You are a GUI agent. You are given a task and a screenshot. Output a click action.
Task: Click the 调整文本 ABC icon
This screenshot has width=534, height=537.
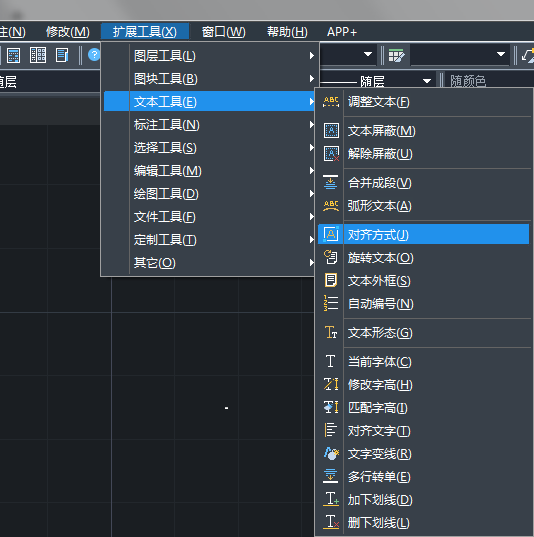coord(331,102)
